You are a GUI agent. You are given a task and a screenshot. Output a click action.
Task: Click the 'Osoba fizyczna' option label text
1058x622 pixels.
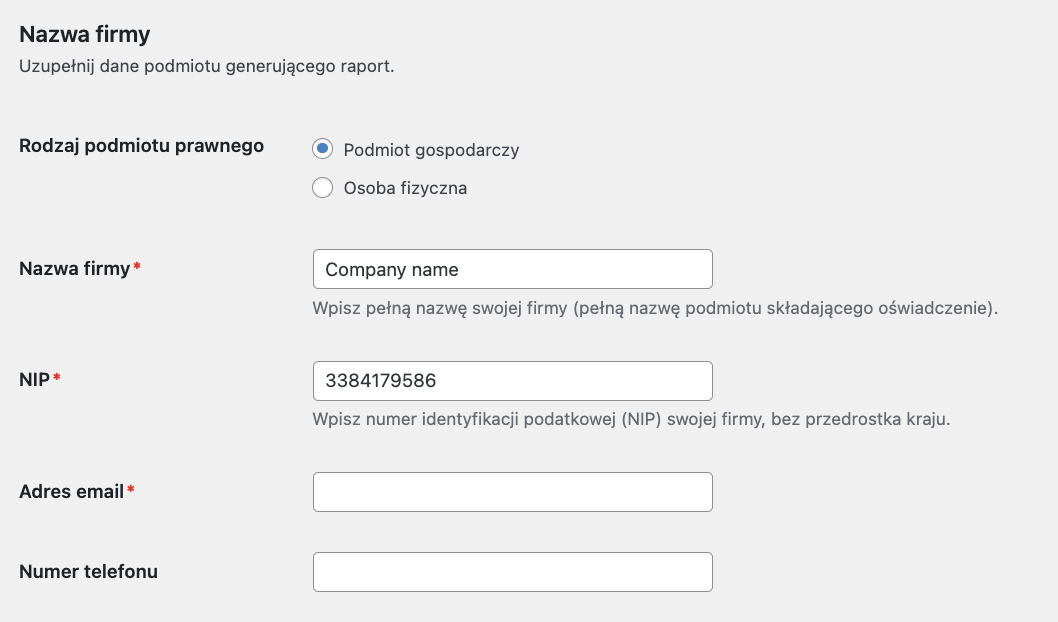[405, 188]
